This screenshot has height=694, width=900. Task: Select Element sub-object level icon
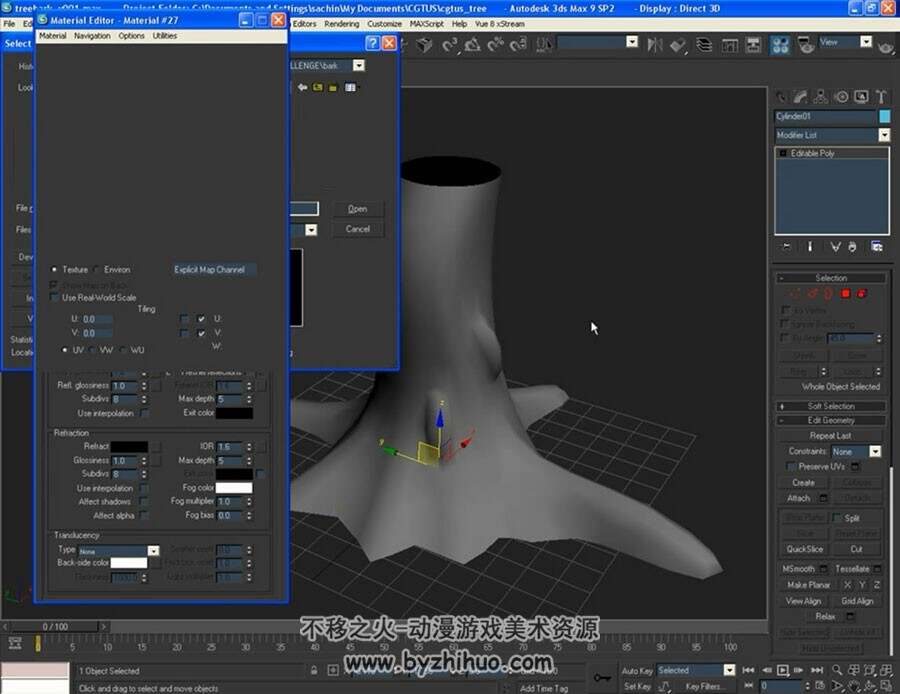point(862,294)
